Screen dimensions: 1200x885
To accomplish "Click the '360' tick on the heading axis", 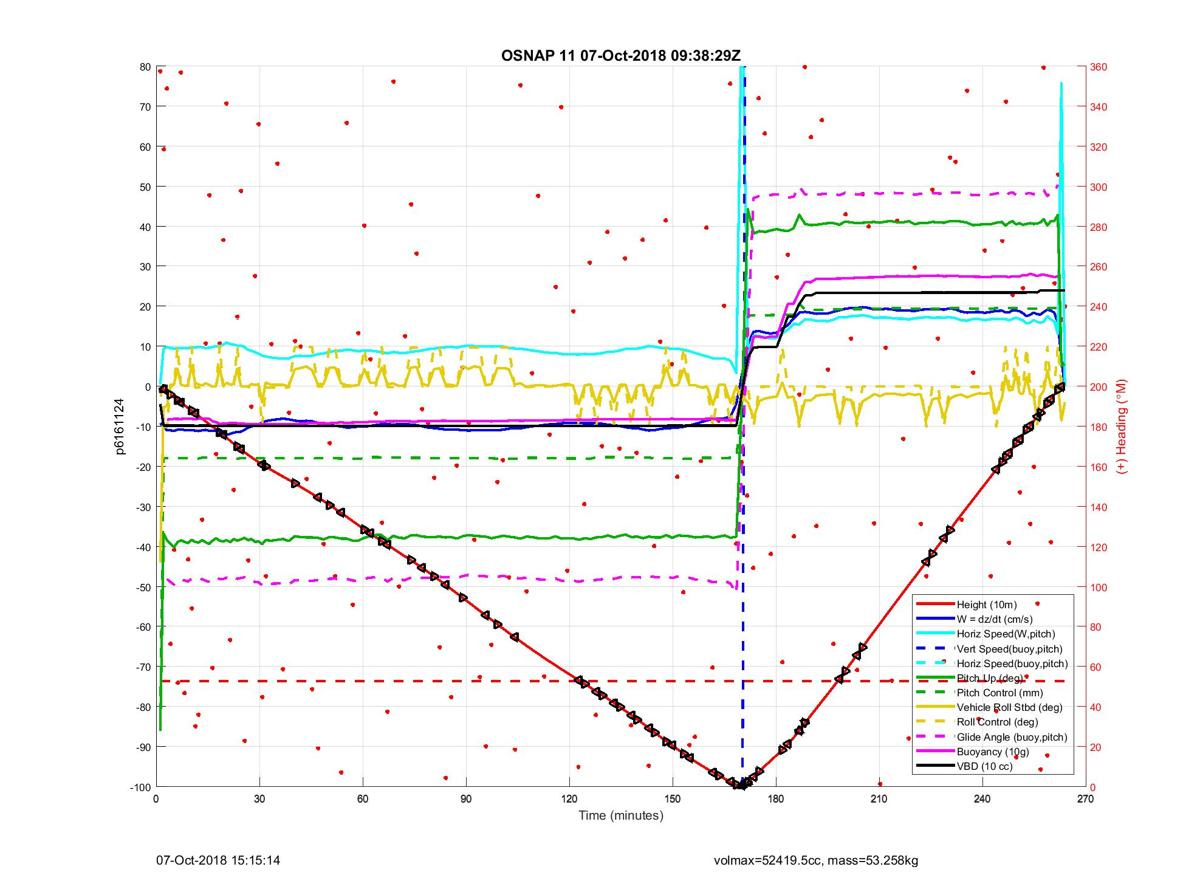I will 1101,67.
